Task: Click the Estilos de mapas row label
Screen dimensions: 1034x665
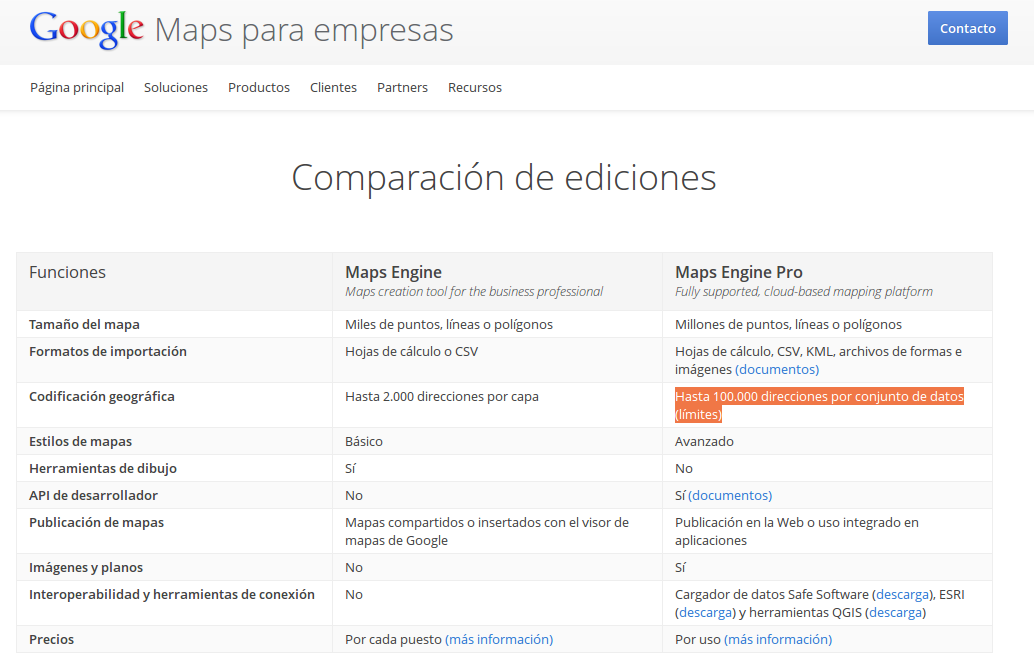Action: click(x=80, y=441)
